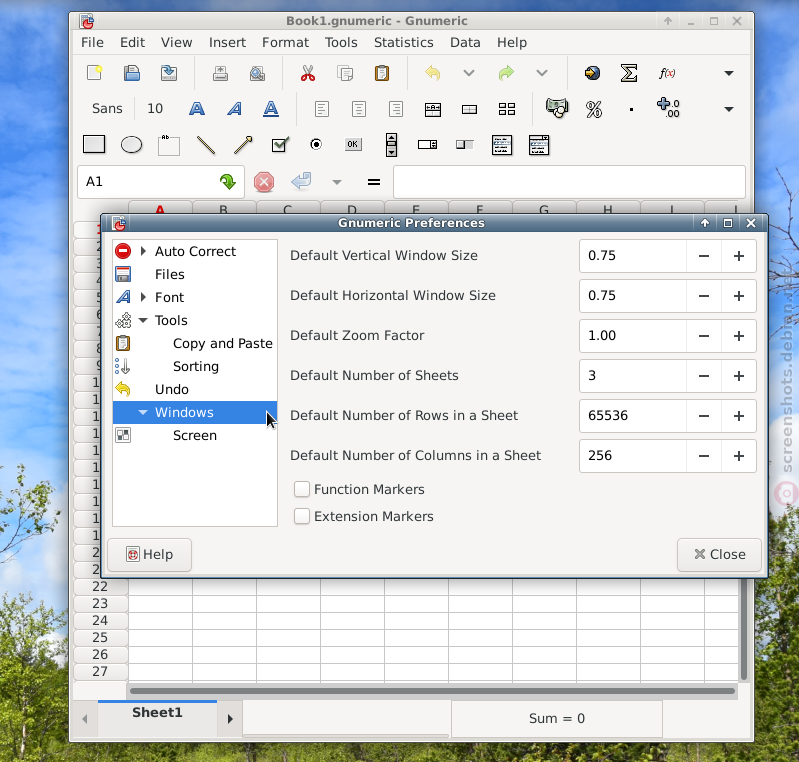
Task: Click the Cut scissors icon
Action: click(308, 73)
